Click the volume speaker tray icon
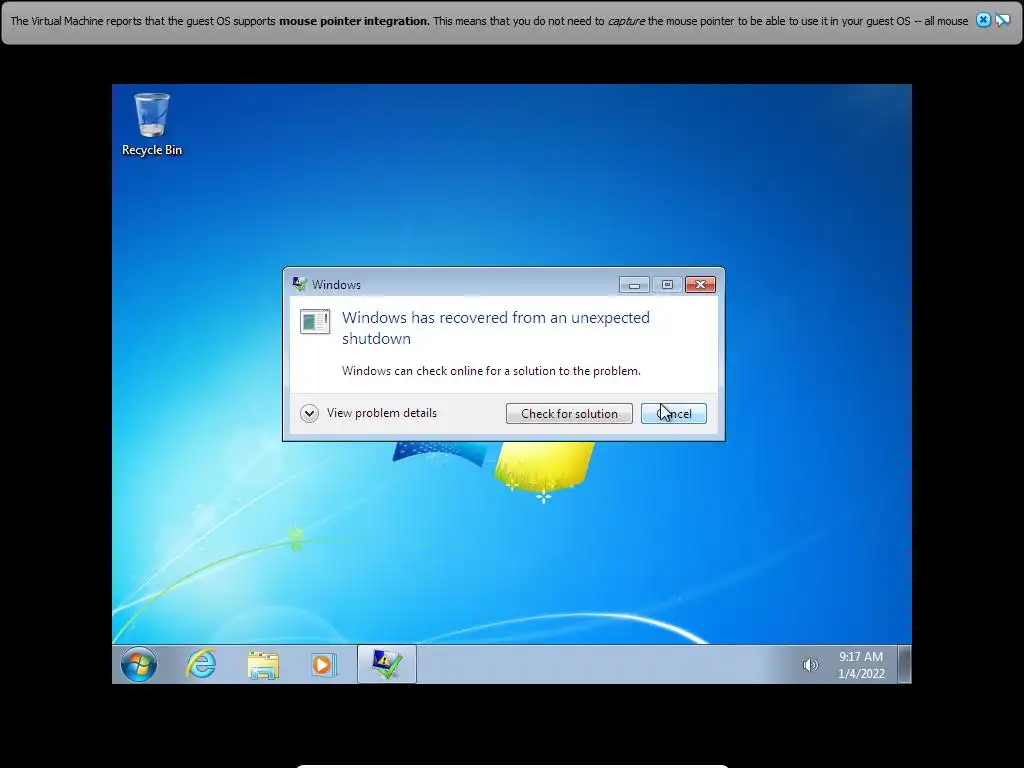 pos(810,665)
